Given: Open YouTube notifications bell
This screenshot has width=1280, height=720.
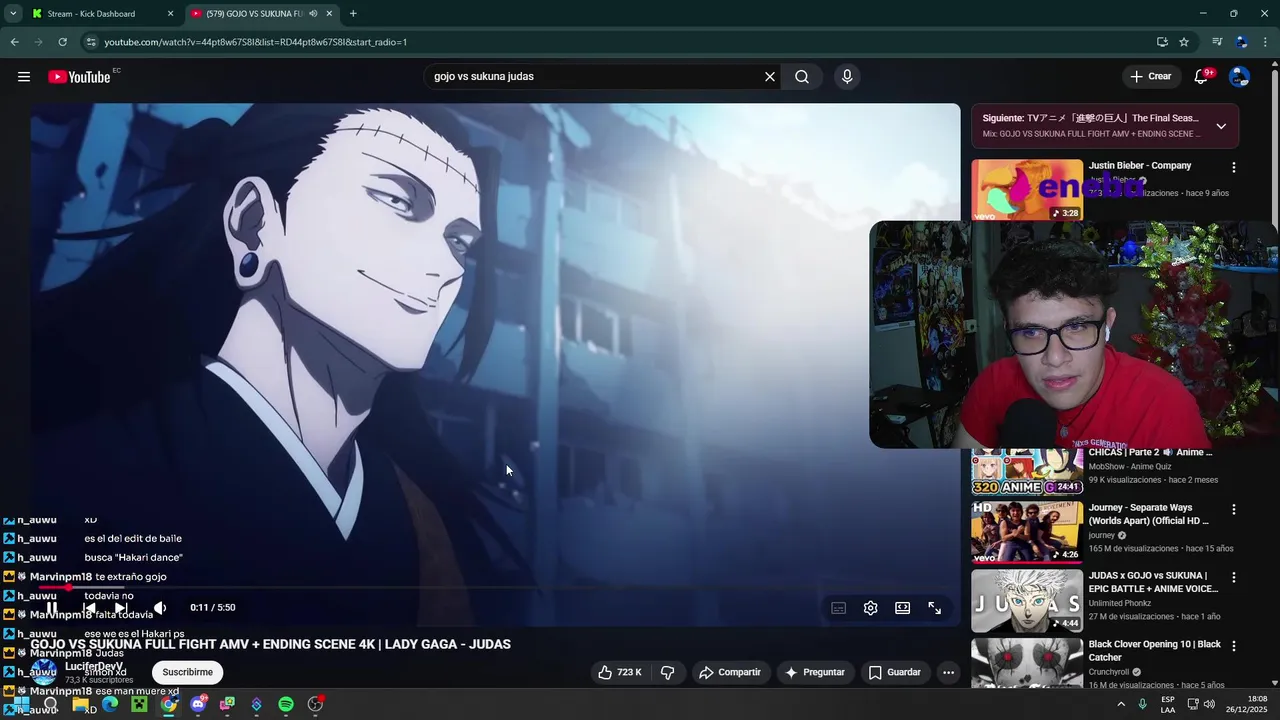Looking at the screenshot, I should (1203, 77).
